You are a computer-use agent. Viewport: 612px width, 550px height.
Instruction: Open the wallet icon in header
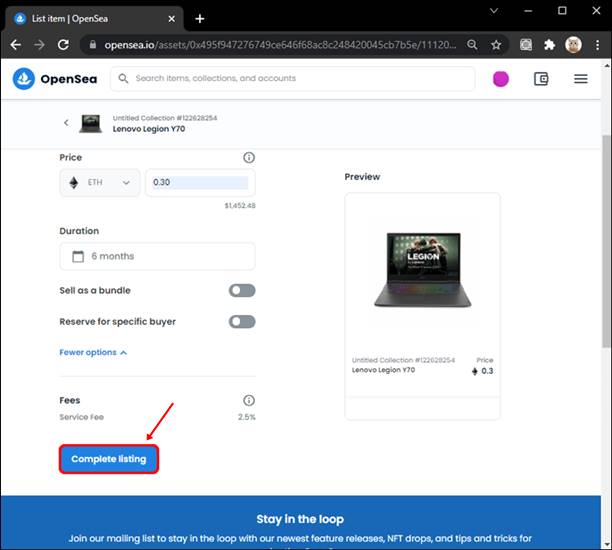(x=541, y=79)
